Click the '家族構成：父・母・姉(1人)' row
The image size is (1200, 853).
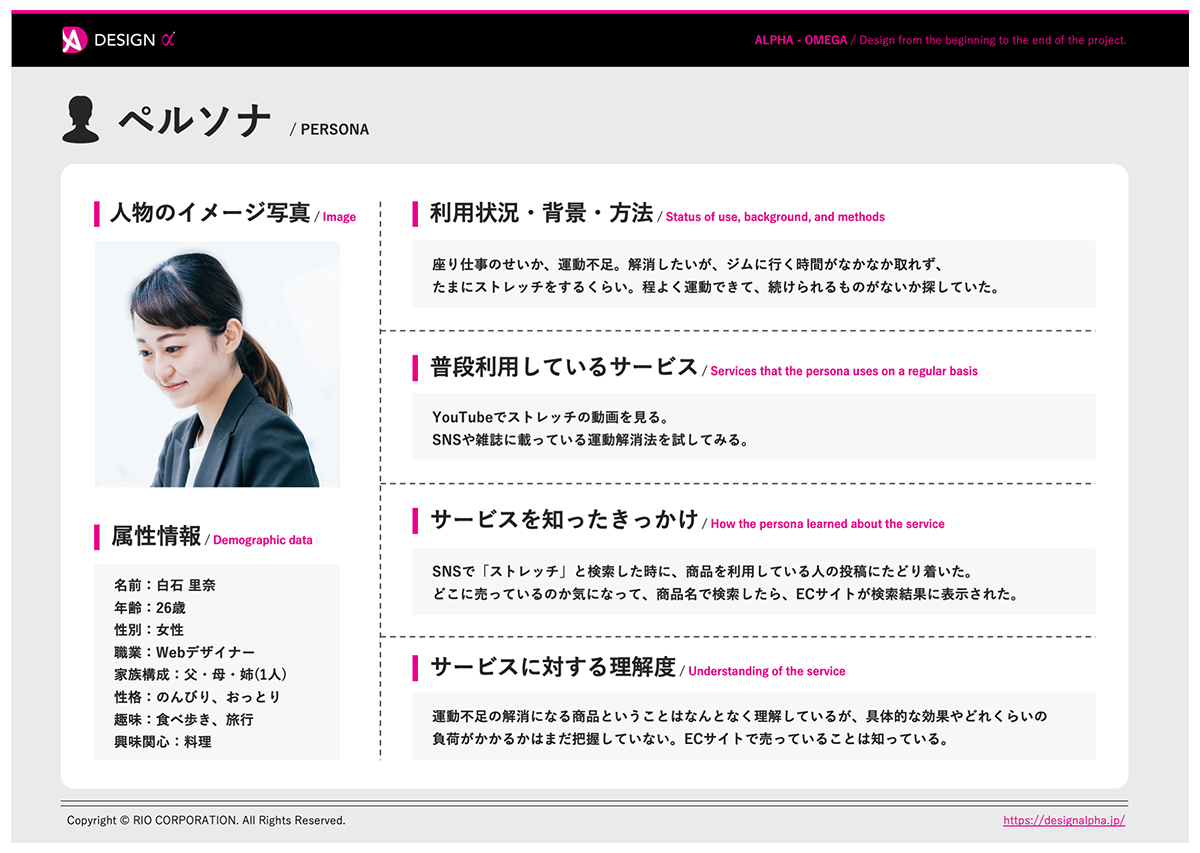tap(201, 675)
